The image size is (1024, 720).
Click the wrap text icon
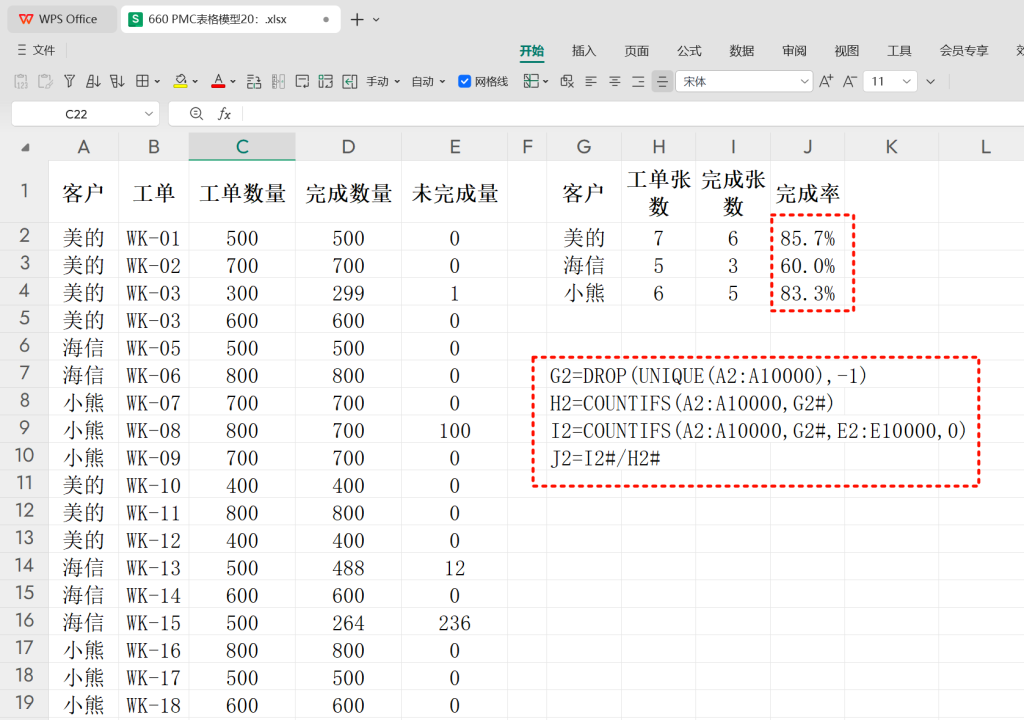pyautogui.click(x=302, y=82)
